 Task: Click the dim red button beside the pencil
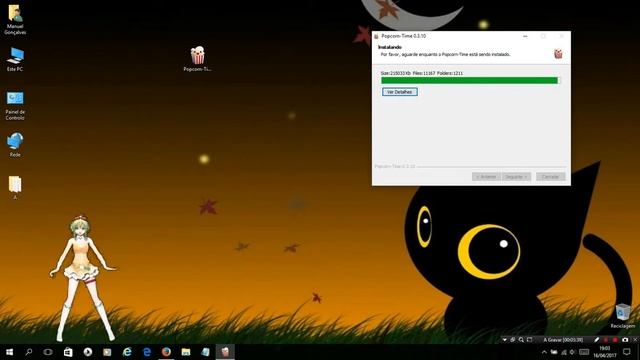pyautogui.click(x=606, y=340)
